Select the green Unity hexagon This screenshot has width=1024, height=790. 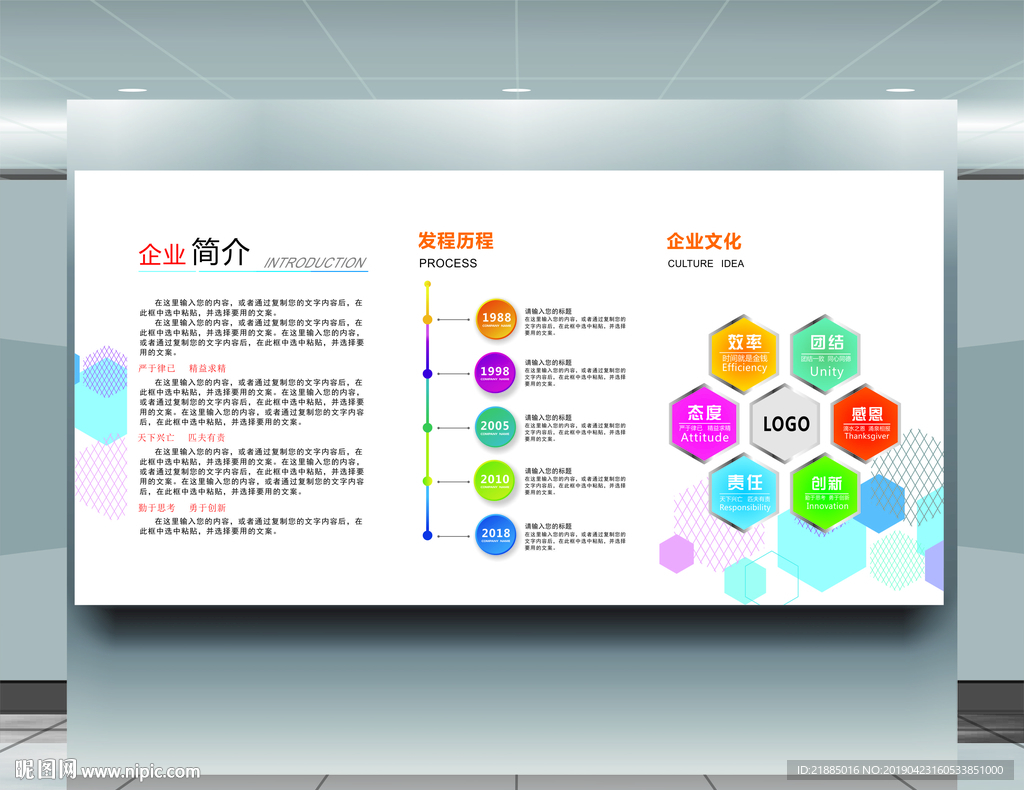click(825, 354)
